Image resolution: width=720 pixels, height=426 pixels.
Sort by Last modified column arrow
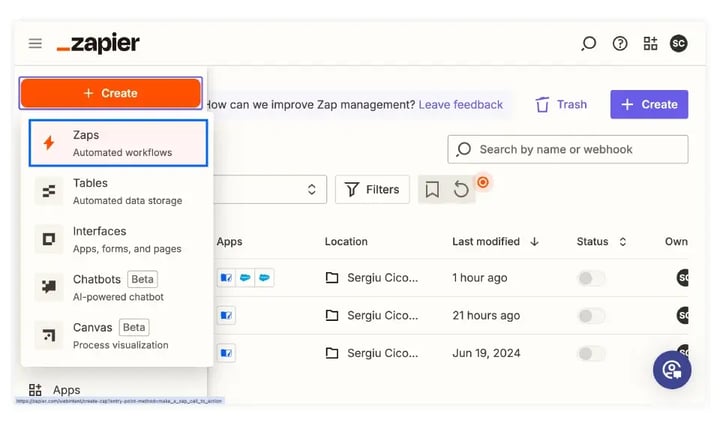pos(534,241)
